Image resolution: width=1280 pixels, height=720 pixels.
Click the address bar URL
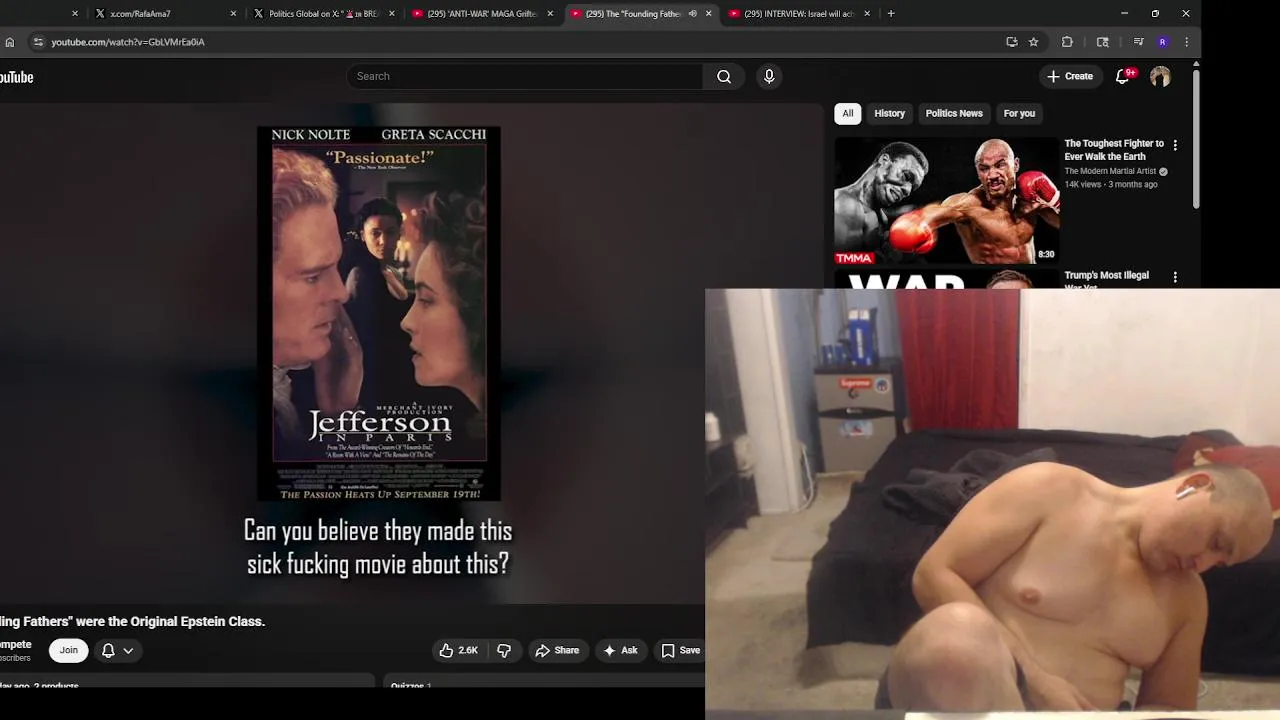point(128,42)
